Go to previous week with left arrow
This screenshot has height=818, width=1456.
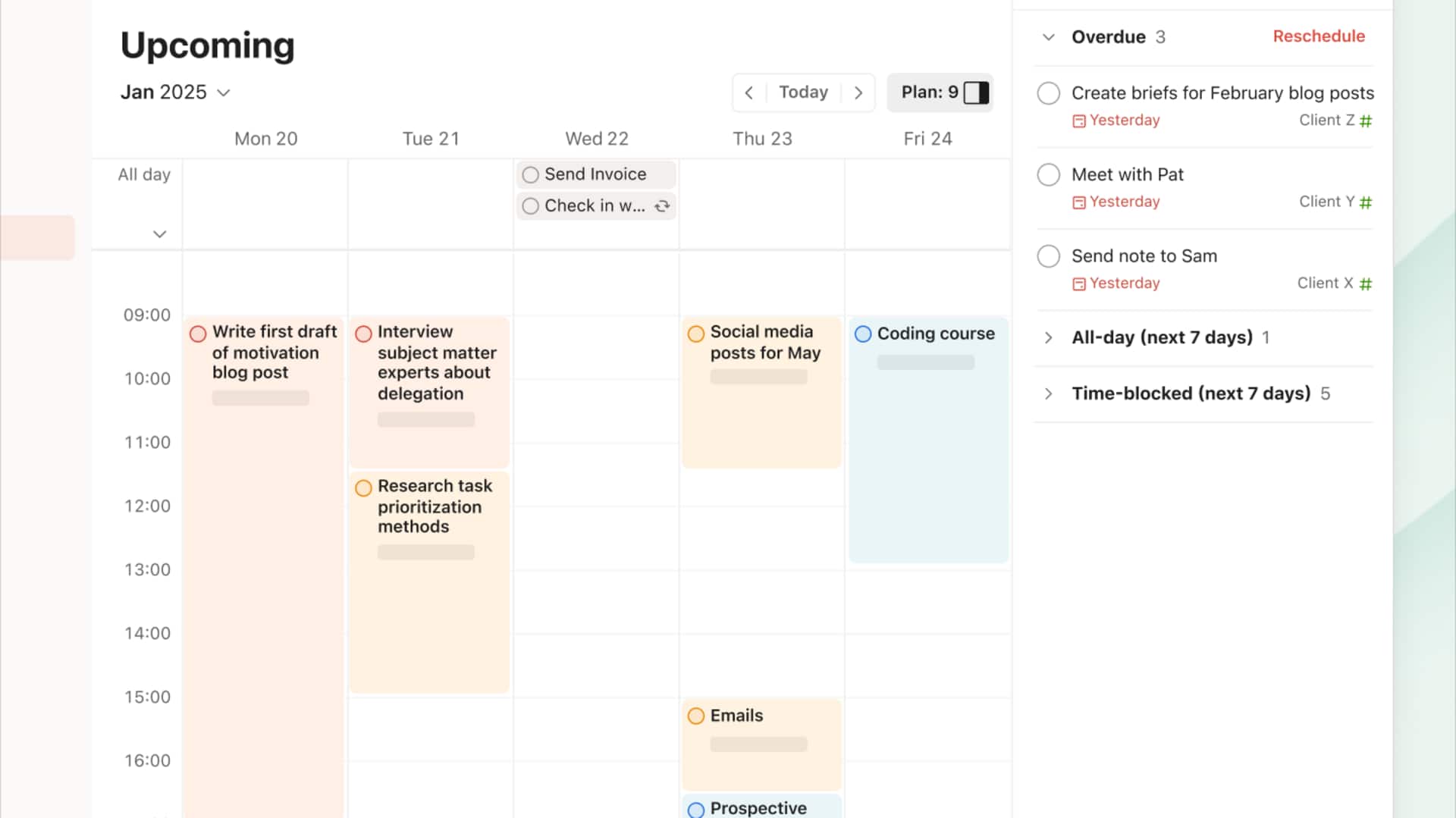pos(748,92)
